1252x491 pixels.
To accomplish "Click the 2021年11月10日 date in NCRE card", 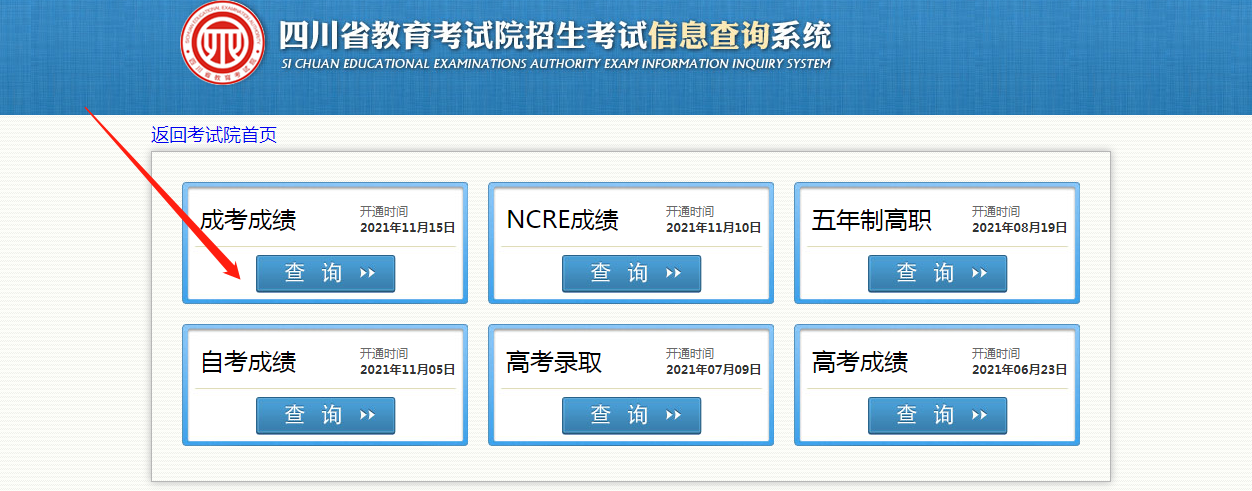I will click(x=713, y=228).
